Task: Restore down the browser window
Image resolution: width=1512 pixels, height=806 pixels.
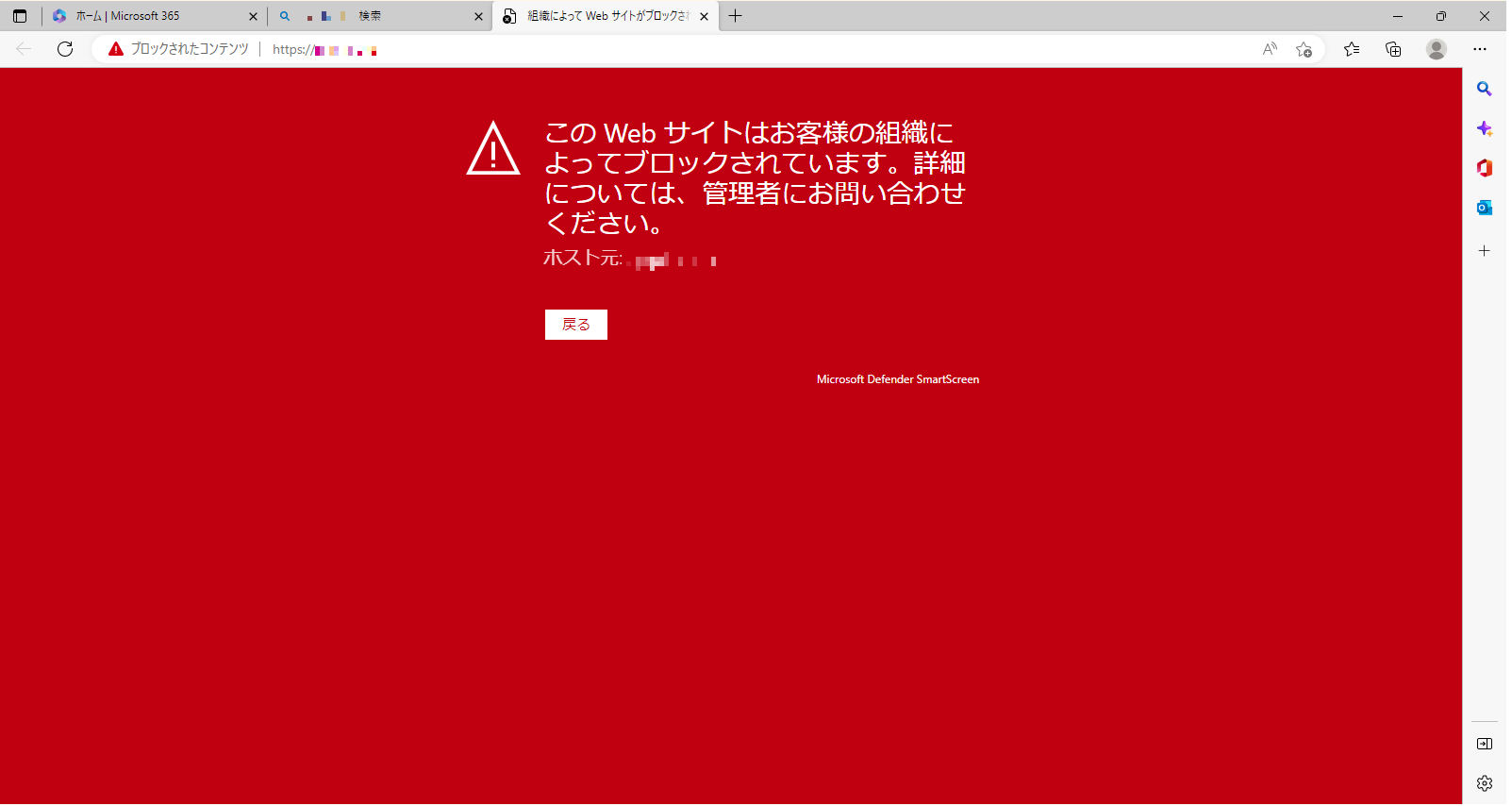Action: (x=1441, y=16)
